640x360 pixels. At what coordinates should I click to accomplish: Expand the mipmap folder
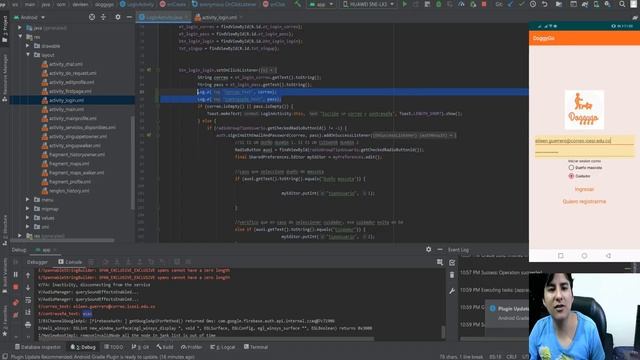[27, 209]
